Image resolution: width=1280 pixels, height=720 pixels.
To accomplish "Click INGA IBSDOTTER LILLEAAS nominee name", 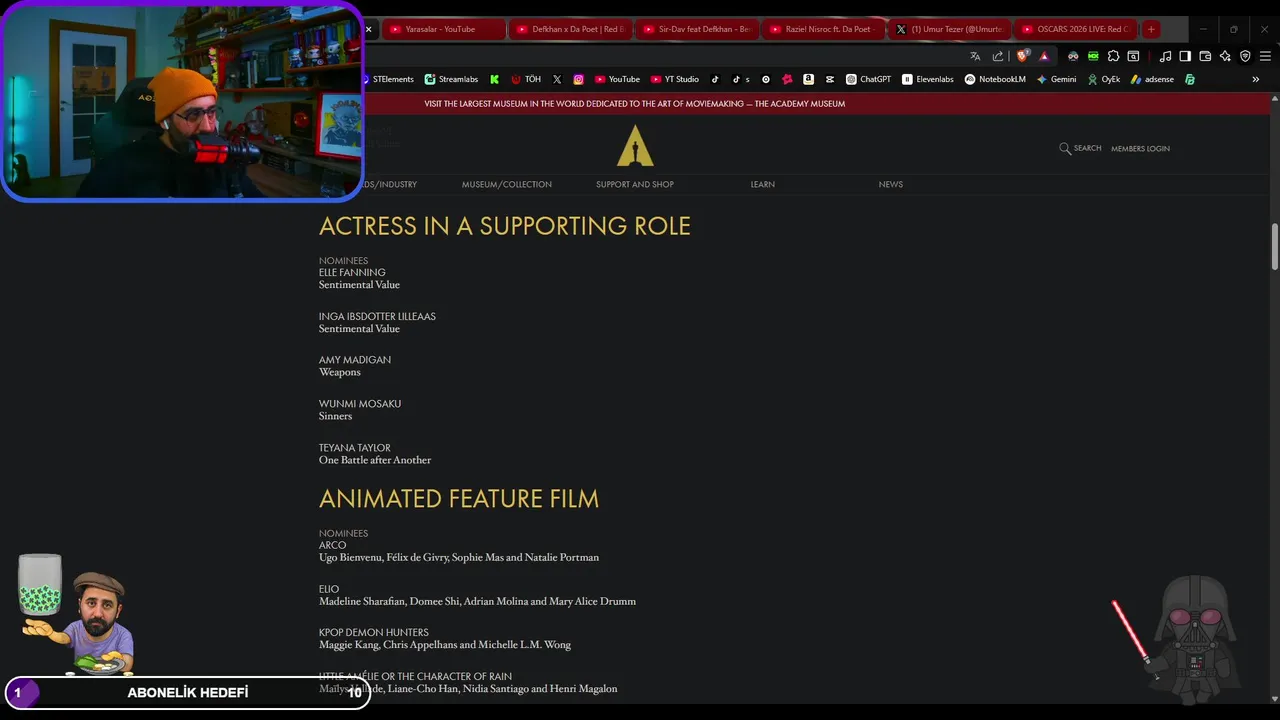I will coord(377,316).
